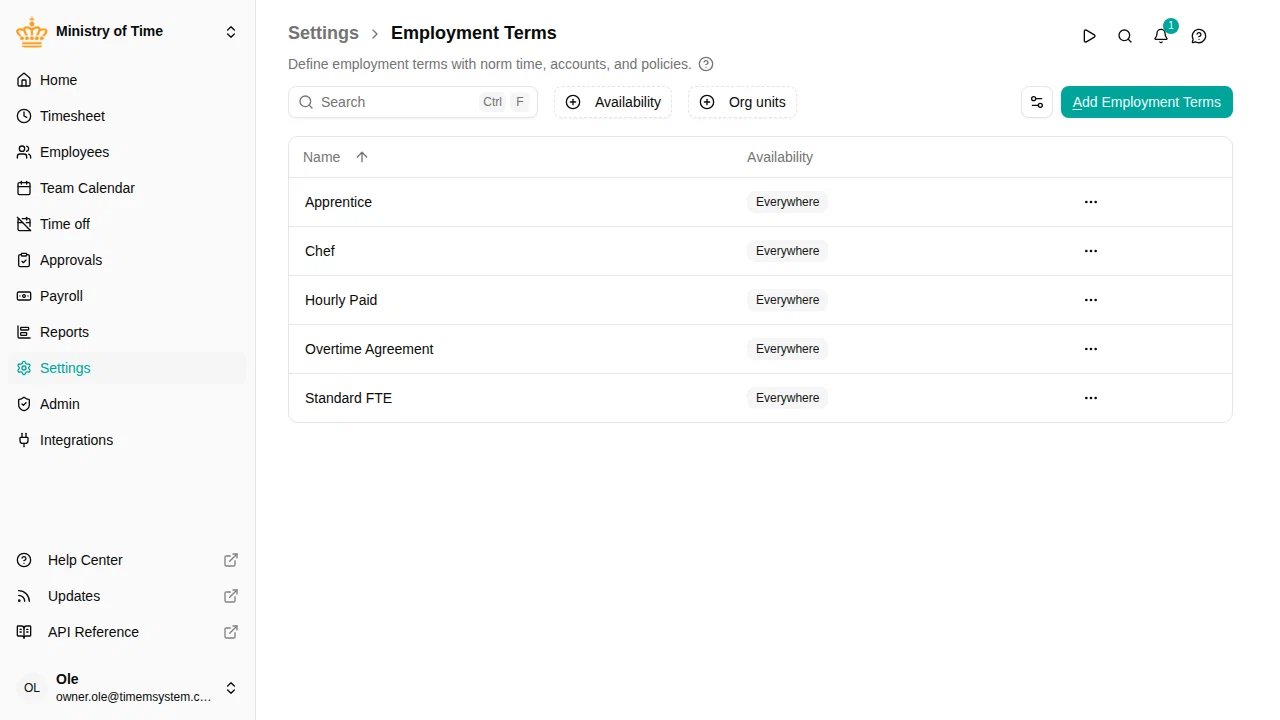Select the Apprentice employment term
1280x720 pixels.
tap(338, 202)
